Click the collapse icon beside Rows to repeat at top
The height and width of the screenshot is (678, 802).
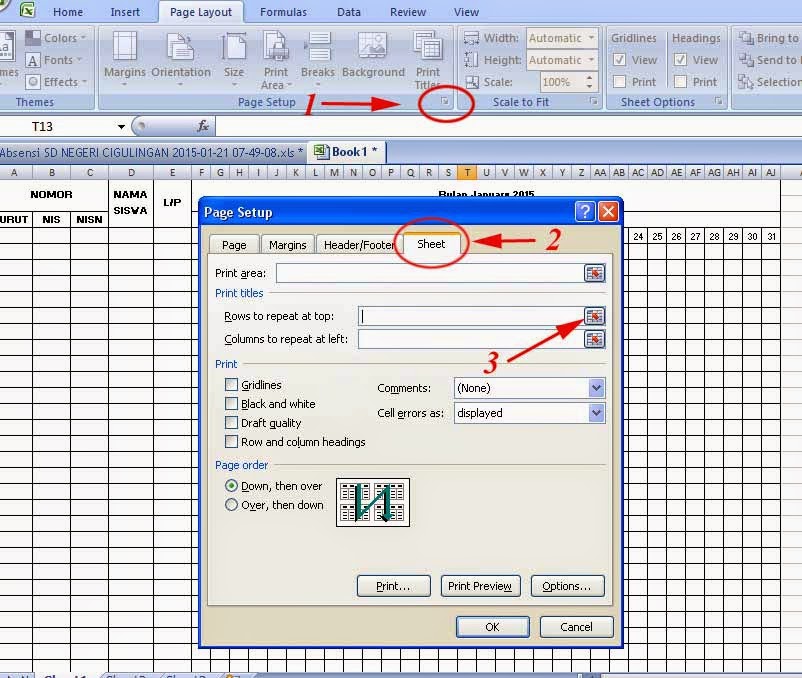pyautogui.click(x=594, y=315)
